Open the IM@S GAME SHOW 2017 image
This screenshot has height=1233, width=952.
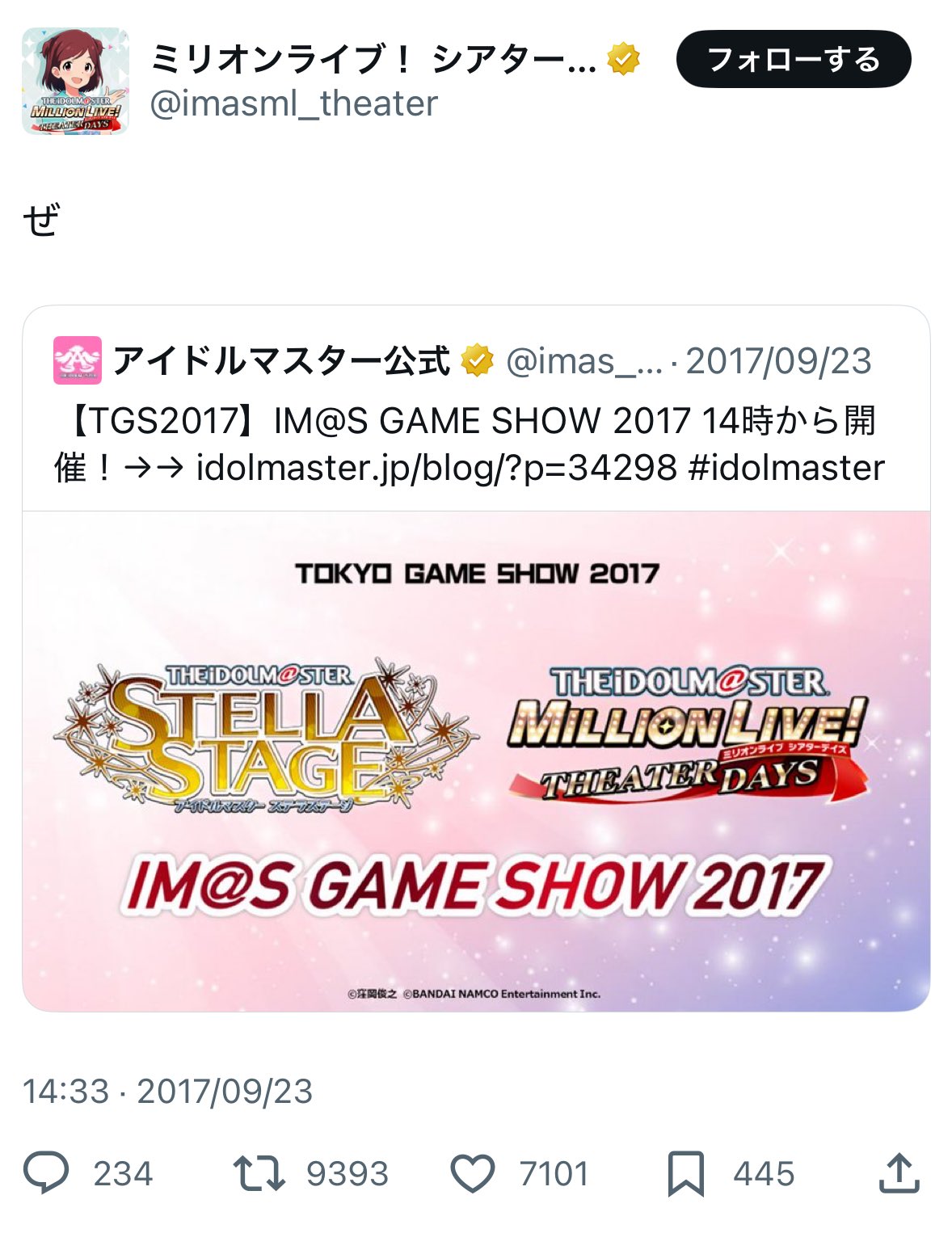click(x=476, y=761)
